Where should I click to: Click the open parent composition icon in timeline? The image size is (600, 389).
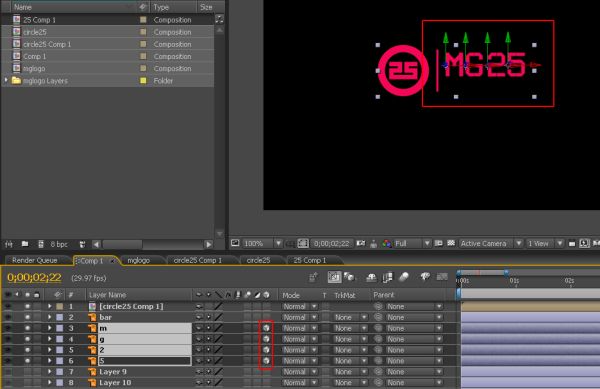point(313,277)
